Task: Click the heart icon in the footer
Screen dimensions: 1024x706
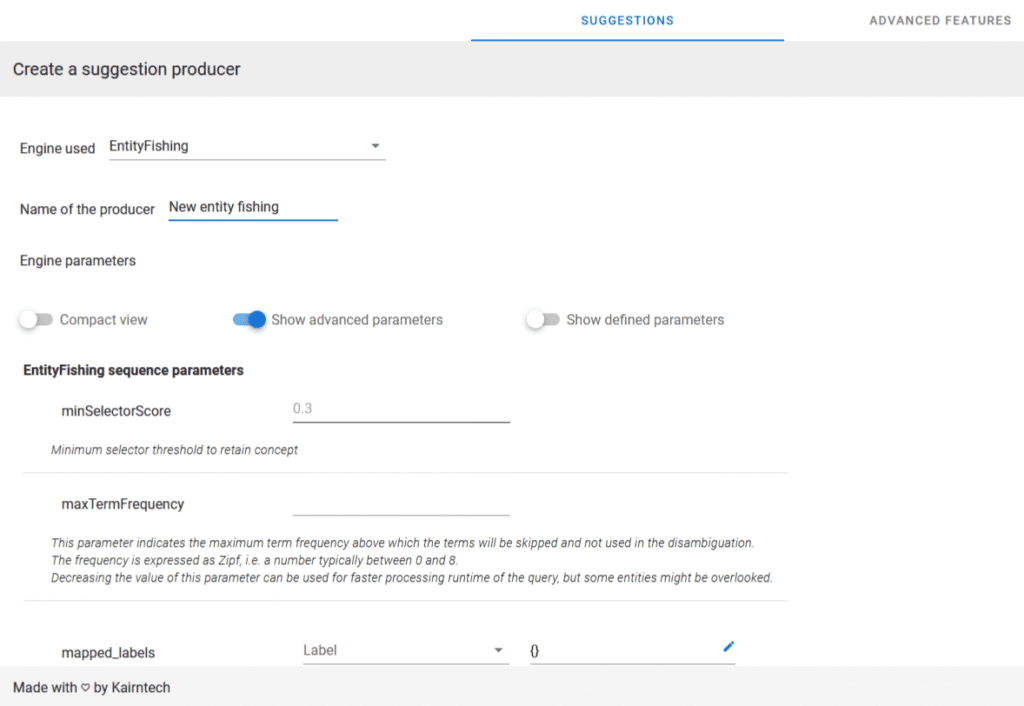Action: 85,688
